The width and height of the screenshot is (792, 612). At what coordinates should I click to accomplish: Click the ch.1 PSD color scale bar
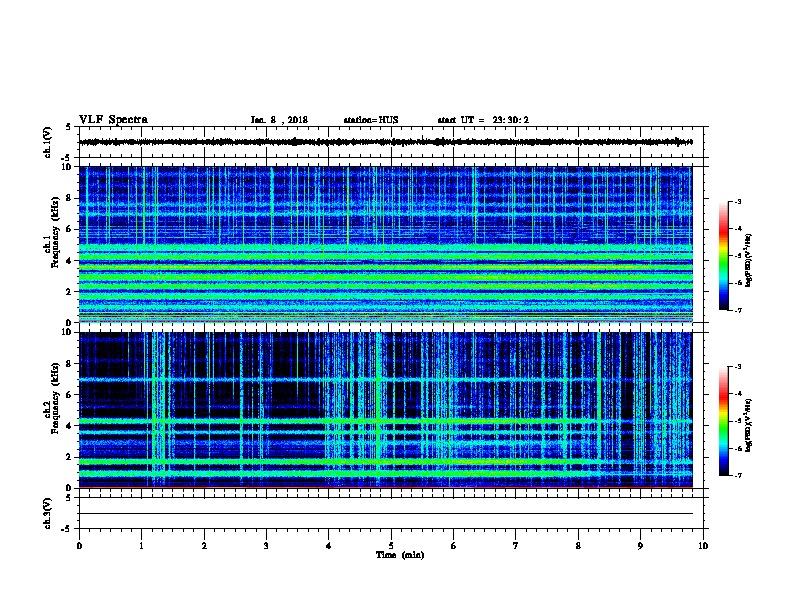(724, 256)
